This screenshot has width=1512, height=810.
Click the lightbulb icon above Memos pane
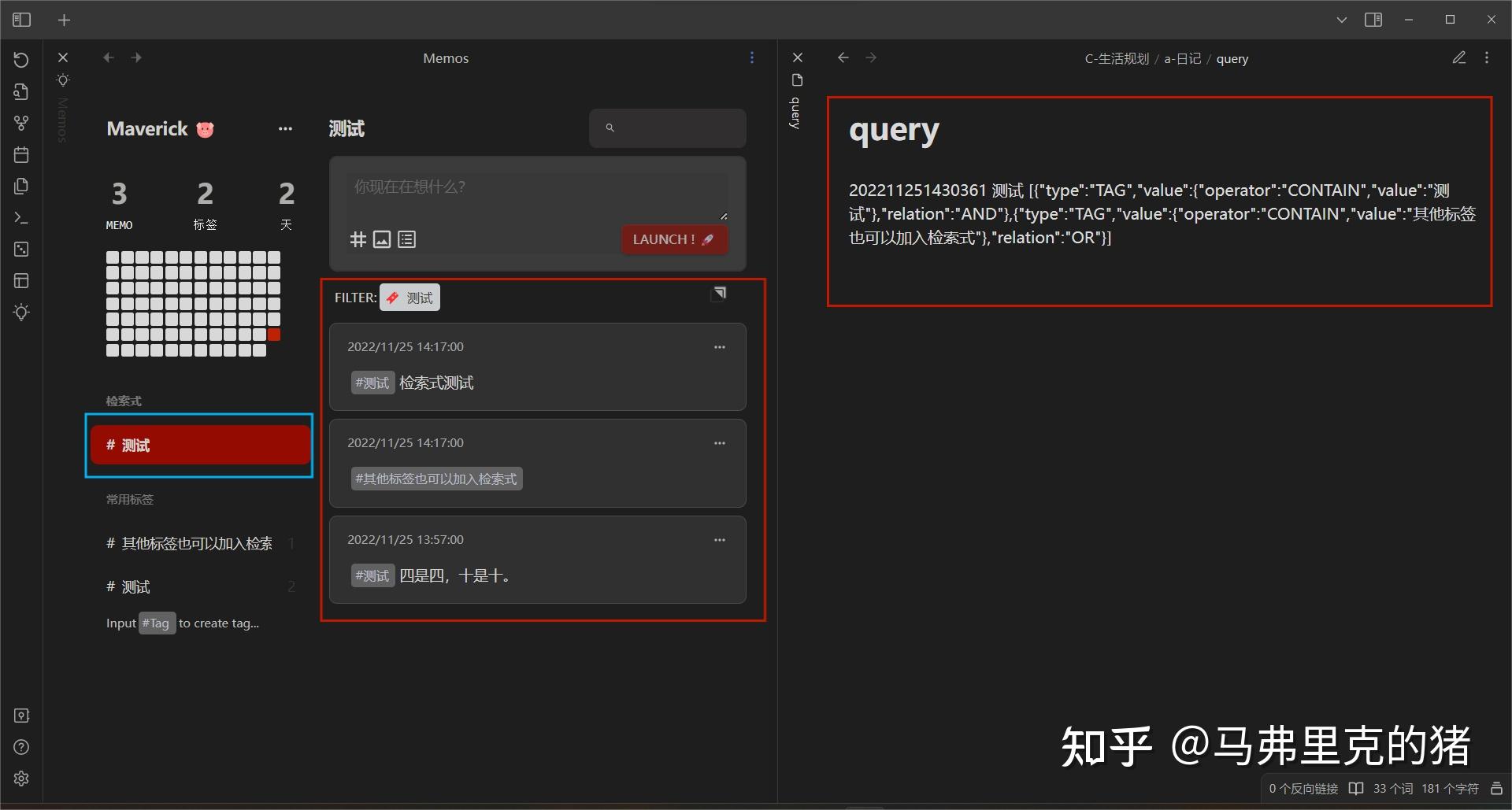coord(63,80)
